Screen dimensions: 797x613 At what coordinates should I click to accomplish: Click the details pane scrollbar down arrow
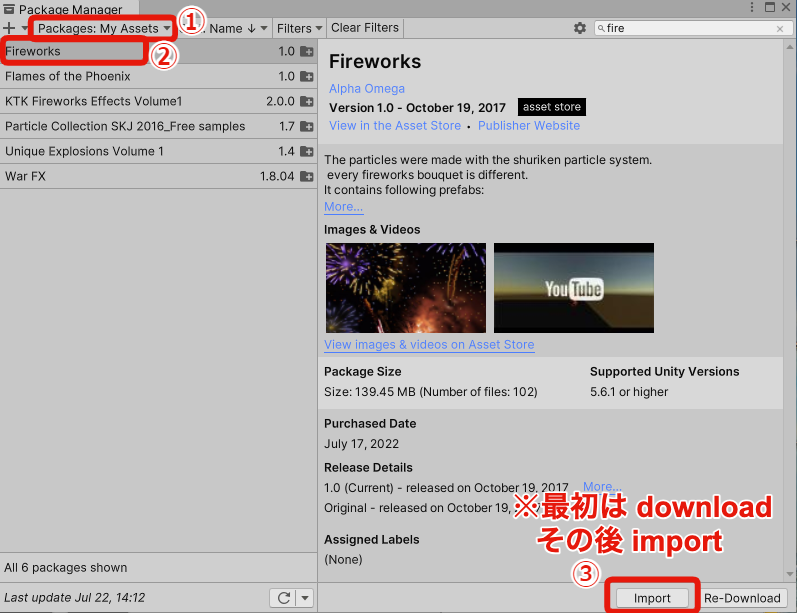click(790, 574)
